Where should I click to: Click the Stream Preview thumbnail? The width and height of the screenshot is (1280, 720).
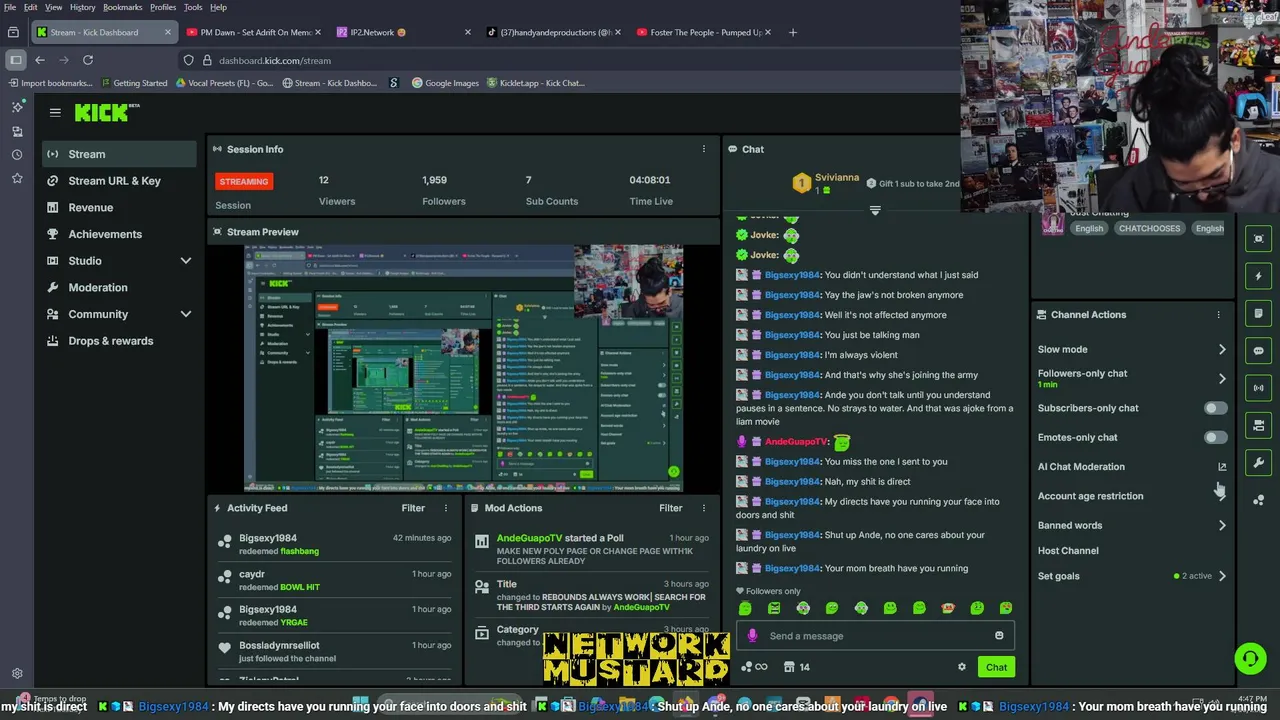click(x=463, y=368)
